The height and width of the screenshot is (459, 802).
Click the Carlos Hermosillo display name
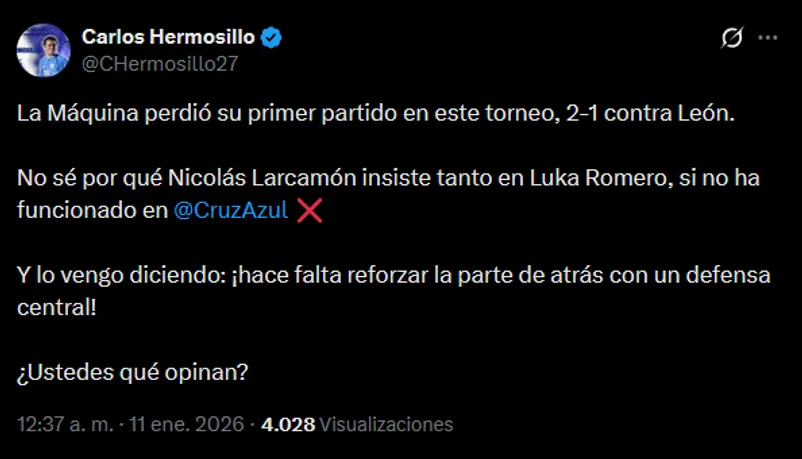coord(167,38)
